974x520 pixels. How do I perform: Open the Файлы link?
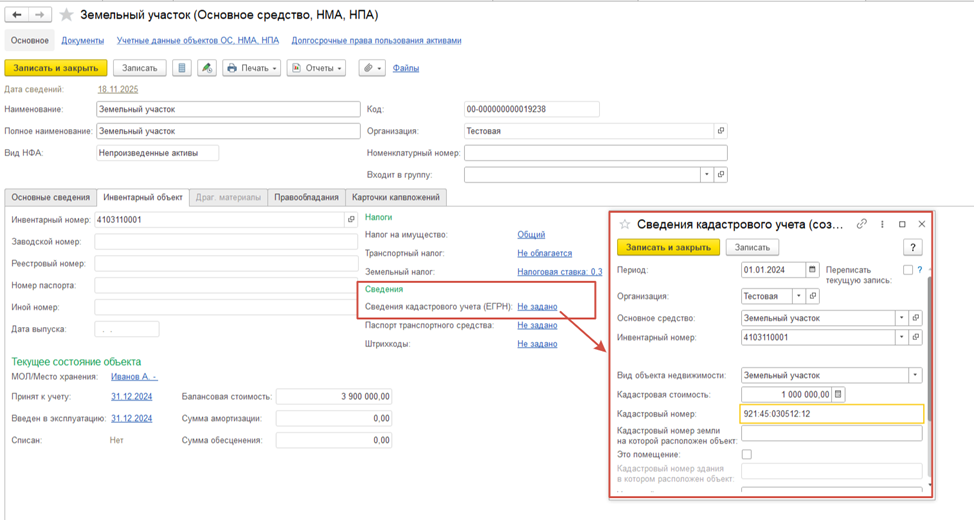point(406,68)
